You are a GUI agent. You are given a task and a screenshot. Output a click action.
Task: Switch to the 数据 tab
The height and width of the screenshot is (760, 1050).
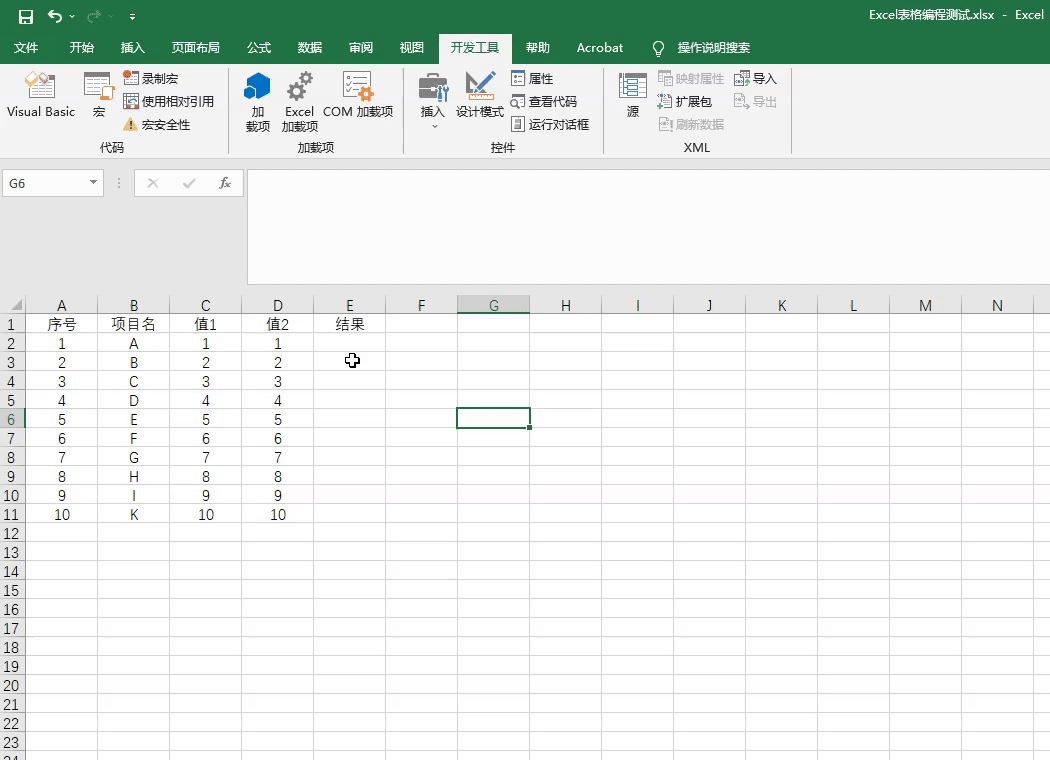click(309, 48)
